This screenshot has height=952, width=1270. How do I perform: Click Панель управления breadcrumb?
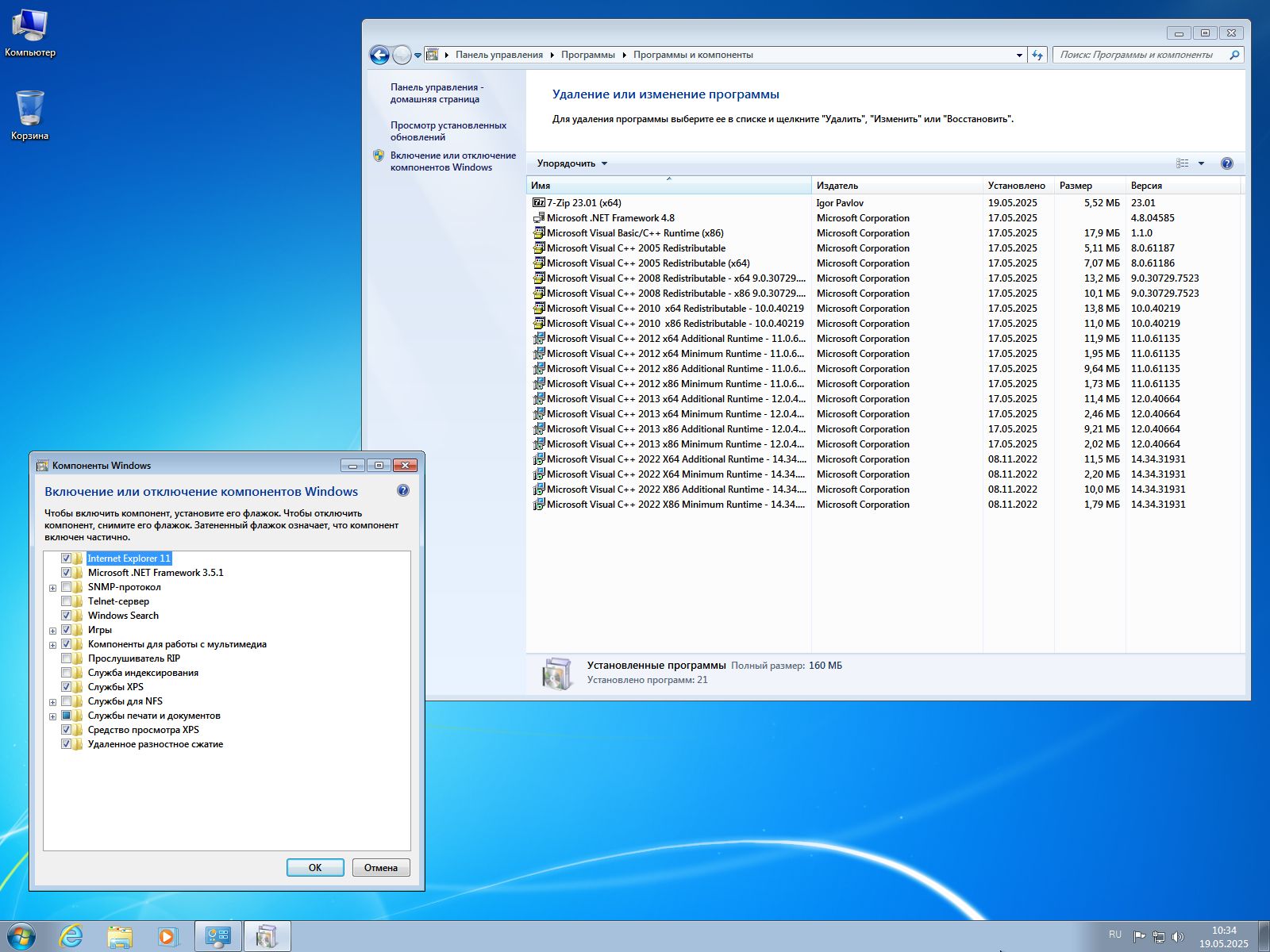click(499, 55)
